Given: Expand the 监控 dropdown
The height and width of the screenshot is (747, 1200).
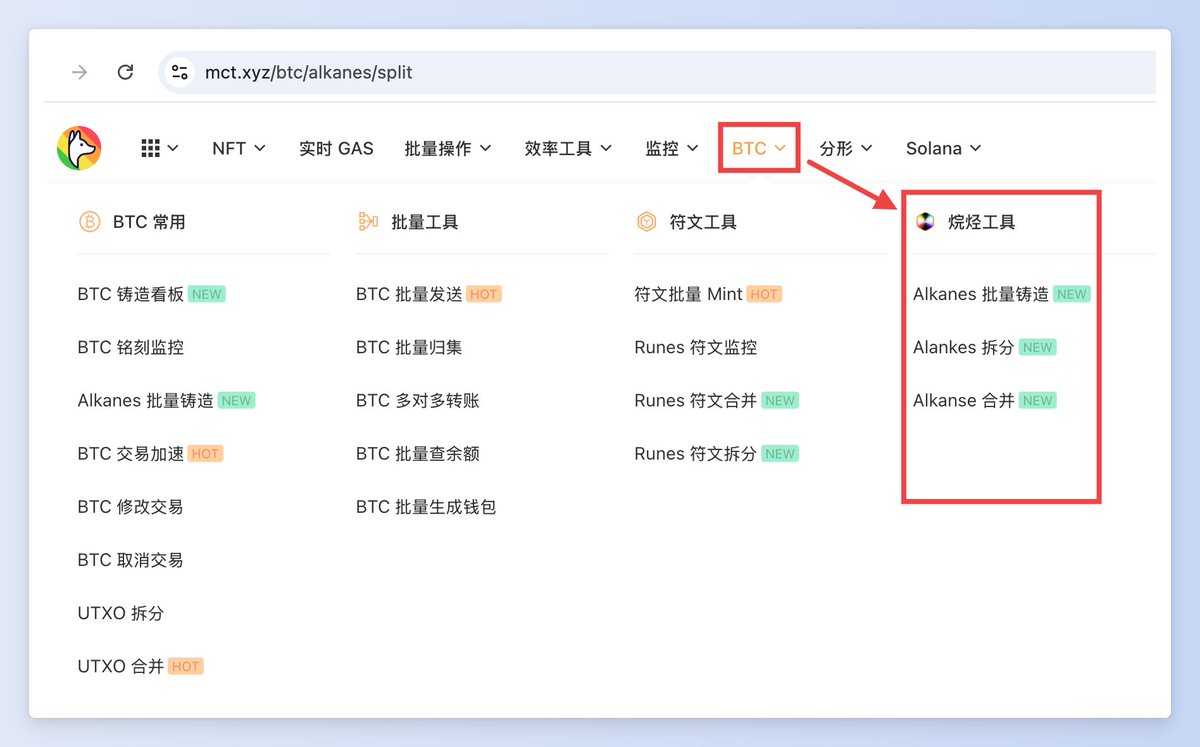Looking at the screenshot, I should 672,148.
